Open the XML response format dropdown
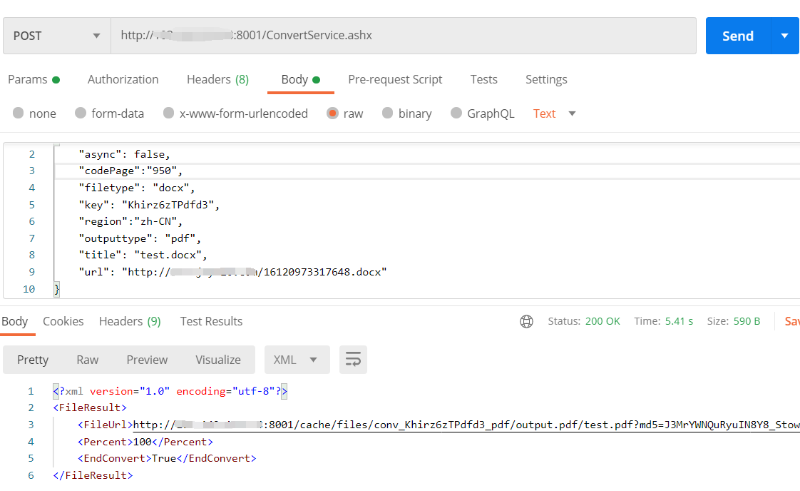Image resolution: width=800 pixels, height=491 pixels. [297, 360]
